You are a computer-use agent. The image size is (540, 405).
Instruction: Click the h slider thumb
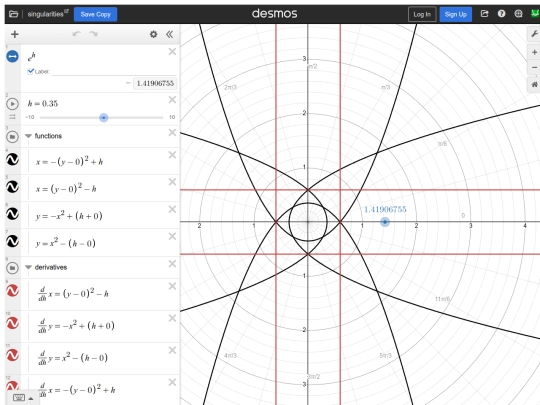(103, 117)
